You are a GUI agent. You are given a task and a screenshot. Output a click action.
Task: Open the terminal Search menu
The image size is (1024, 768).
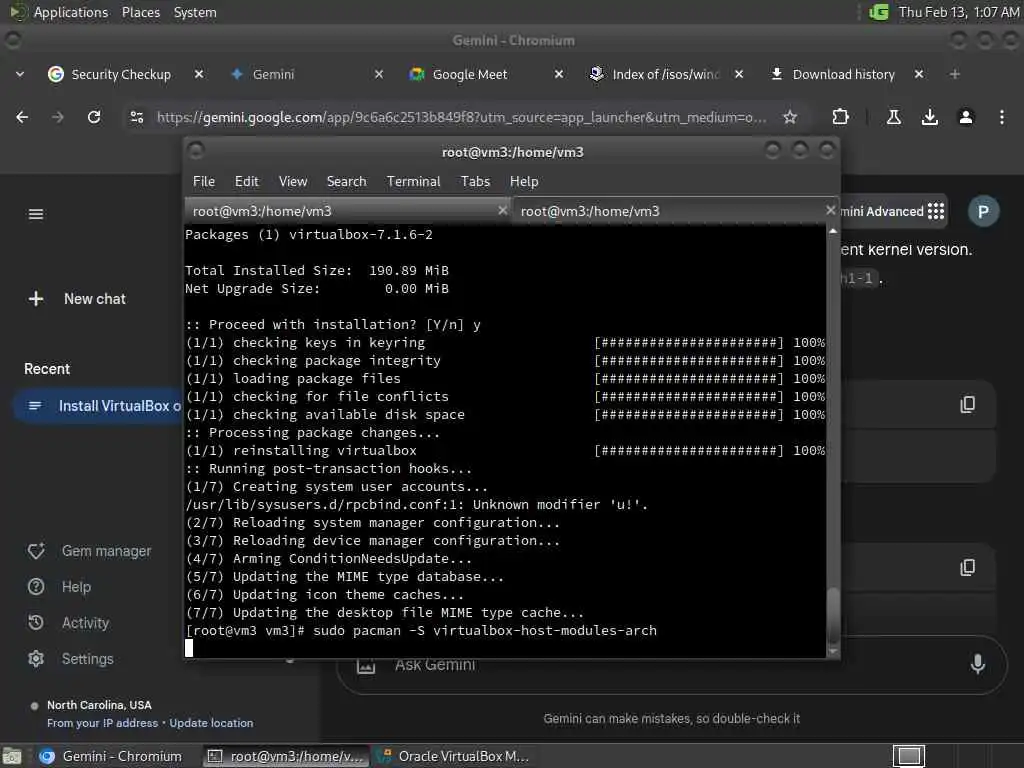tap(347, 182)
